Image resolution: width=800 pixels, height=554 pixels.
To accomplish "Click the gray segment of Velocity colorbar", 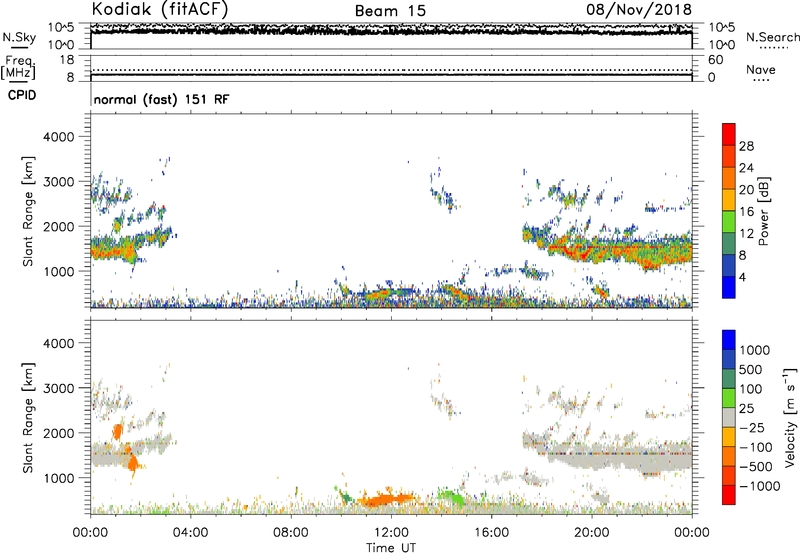I will click(x=728, y=417).
